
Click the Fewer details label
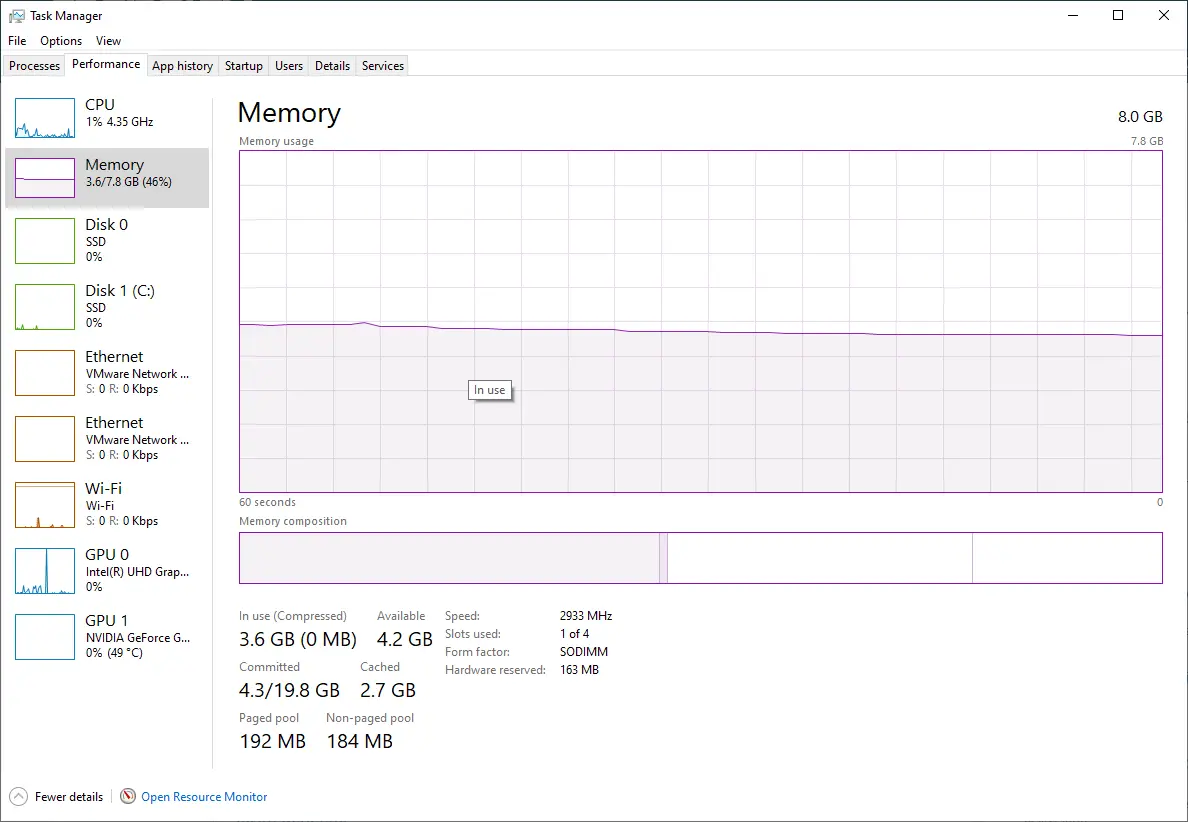(69, 797)
